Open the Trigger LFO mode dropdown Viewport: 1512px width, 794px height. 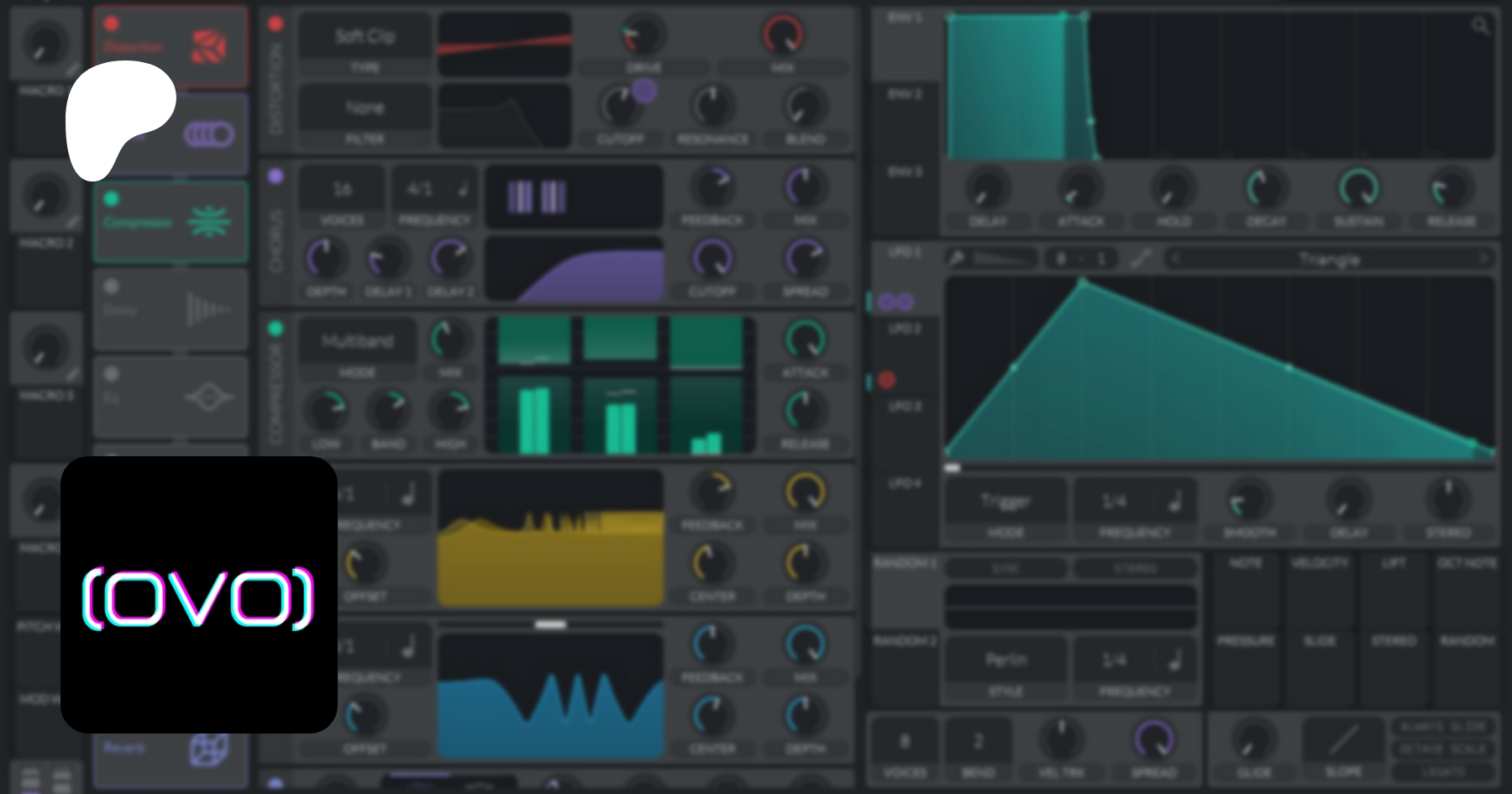click(1005, 502)
